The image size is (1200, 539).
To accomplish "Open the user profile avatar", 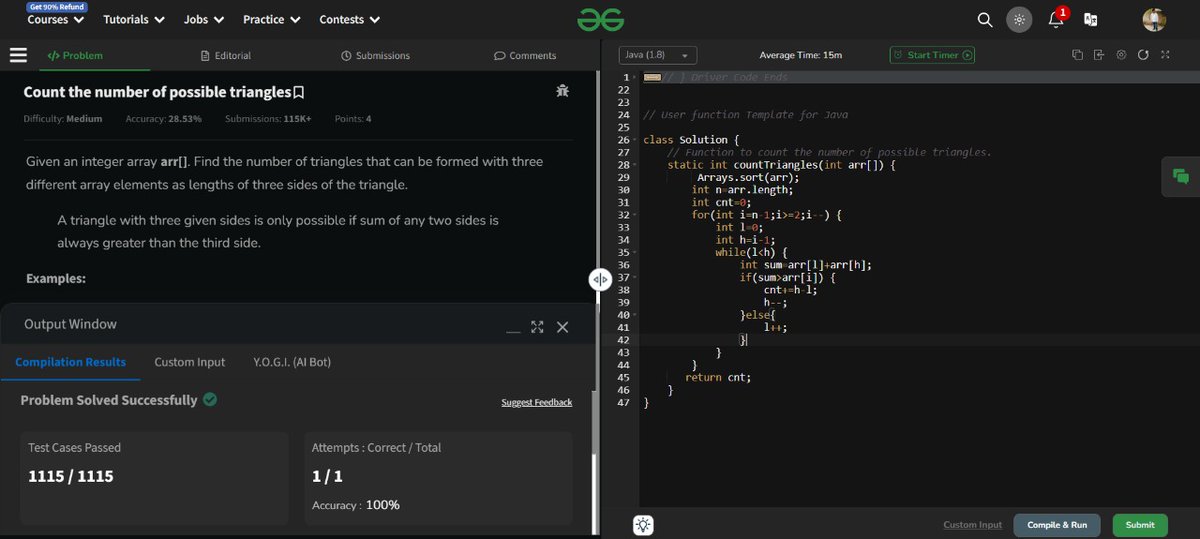I will tap(1154, 20).
